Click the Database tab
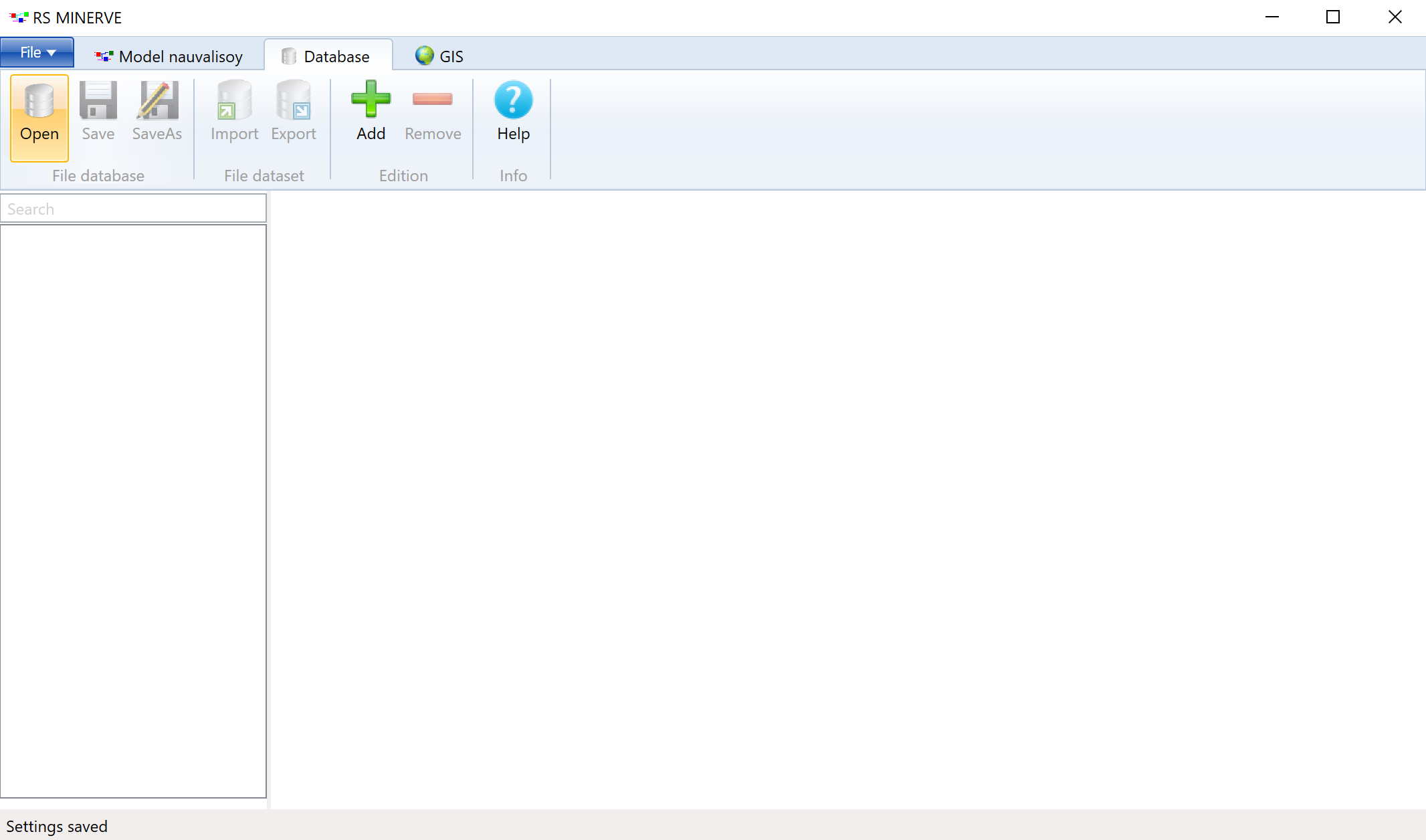Viewport: 1426px width, 840px height. coord(336,56)
